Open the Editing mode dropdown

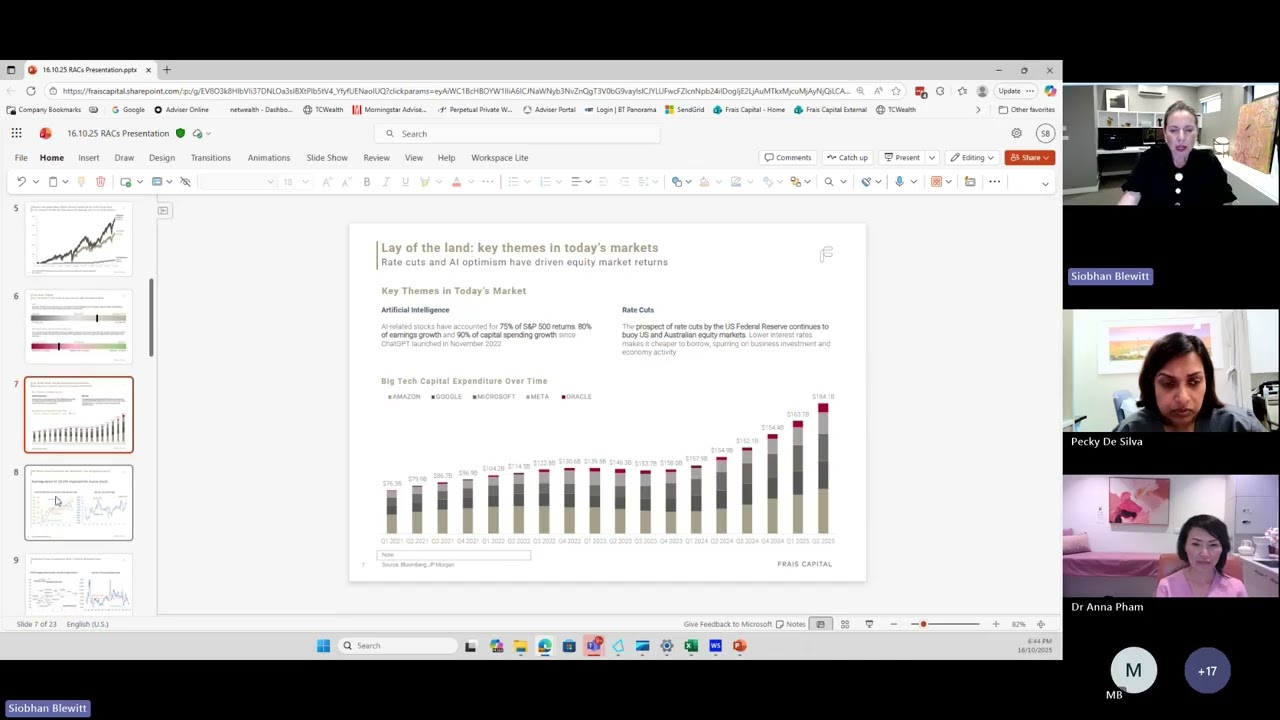click(x=972, y=157)
